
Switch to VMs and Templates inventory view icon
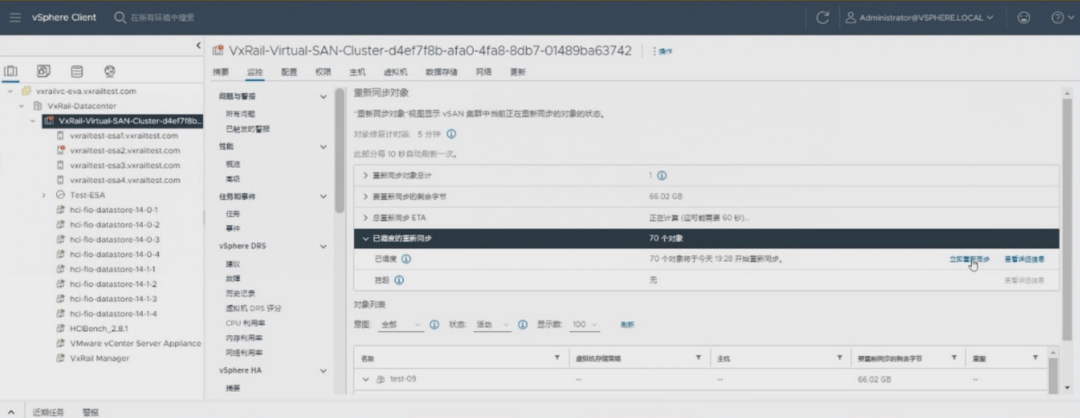(43, 71)
